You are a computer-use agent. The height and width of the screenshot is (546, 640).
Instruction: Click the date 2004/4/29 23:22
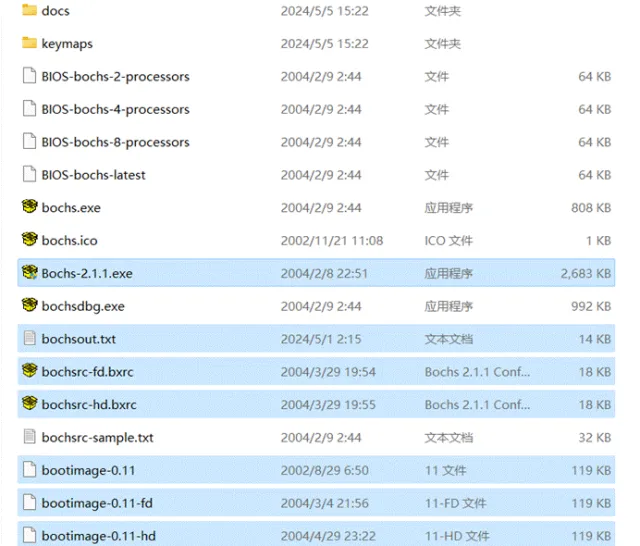pos(328,536)
